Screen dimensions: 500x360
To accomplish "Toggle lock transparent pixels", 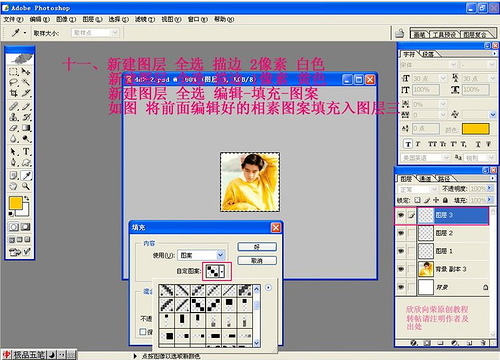I will [x=417, y=200].
